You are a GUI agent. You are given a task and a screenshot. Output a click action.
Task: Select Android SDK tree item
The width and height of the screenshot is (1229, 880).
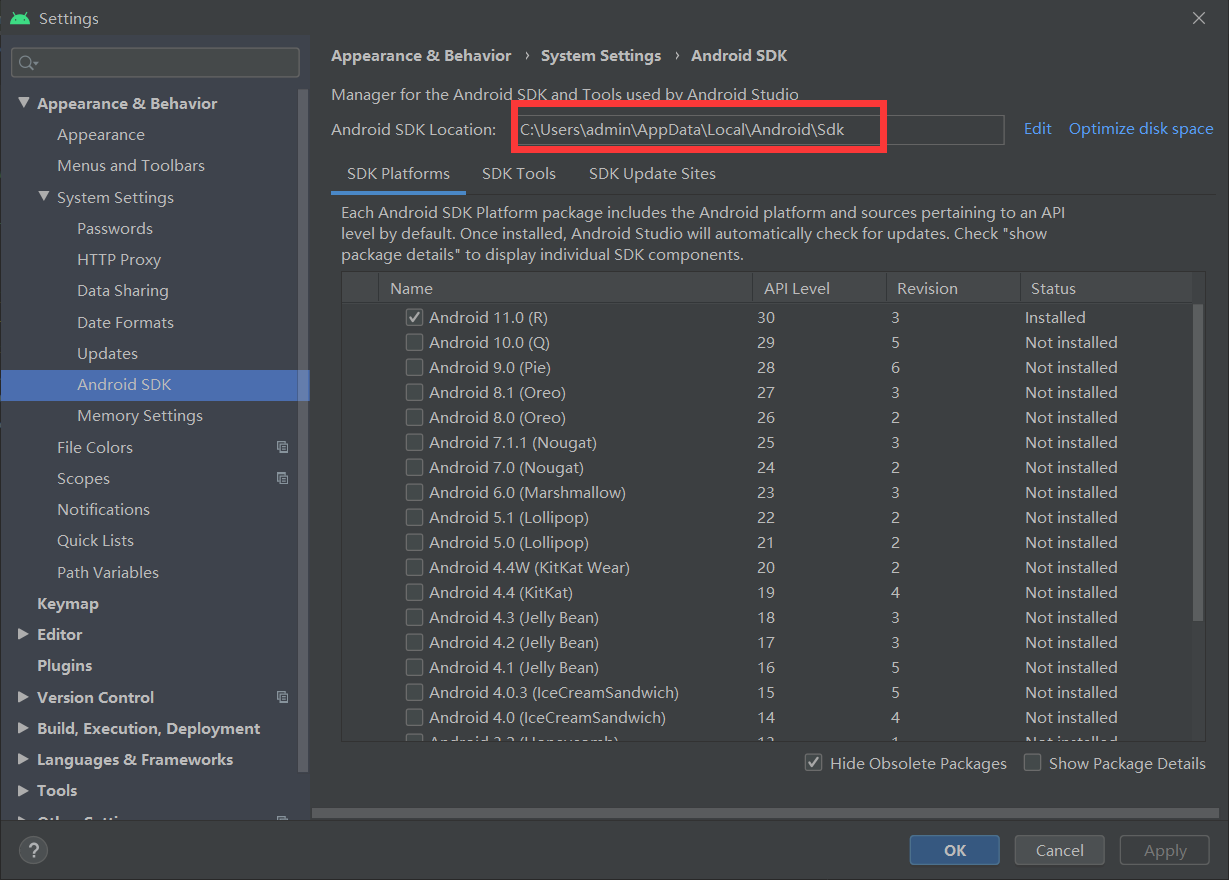click(x=155, y=385)
